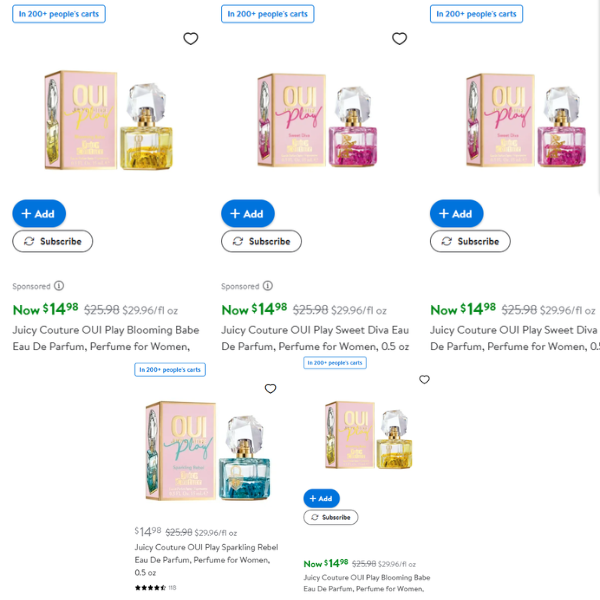Open Sponsored info icon for Sweet Diva
The image size is (600, 600).
[268, 286]
